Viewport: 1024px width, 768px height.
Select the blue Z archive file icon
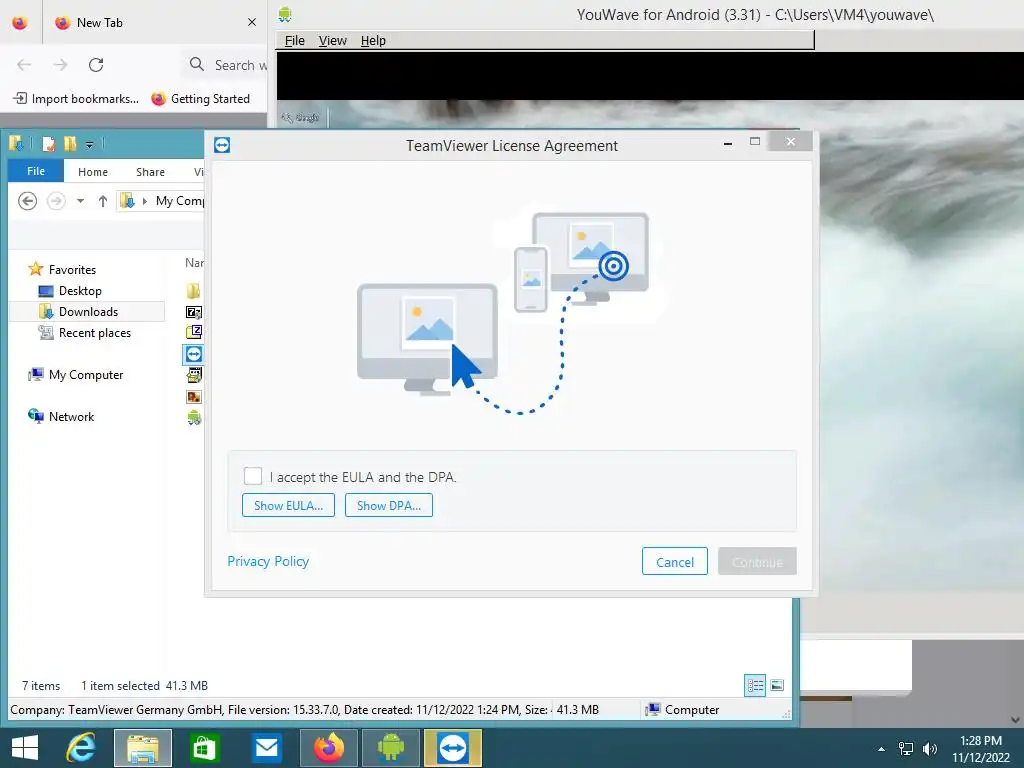click(x=194, y=332)
